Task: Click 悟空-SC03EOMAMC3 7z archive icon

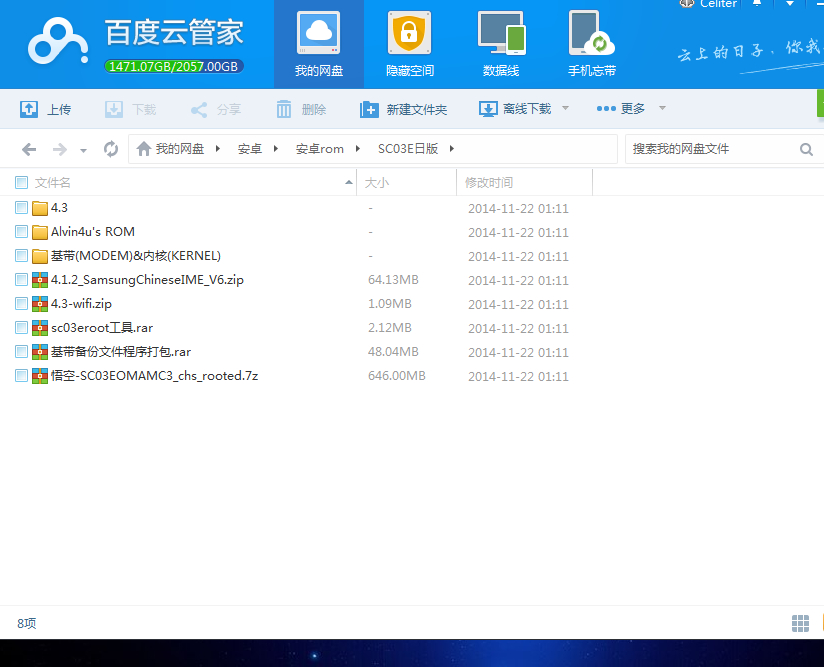Action: (40, 376)
